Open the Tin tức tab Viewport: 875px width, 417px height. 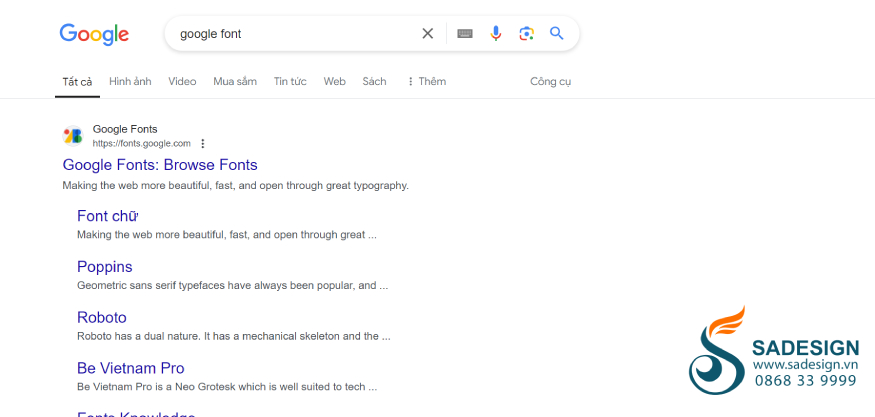coord(290,82)
